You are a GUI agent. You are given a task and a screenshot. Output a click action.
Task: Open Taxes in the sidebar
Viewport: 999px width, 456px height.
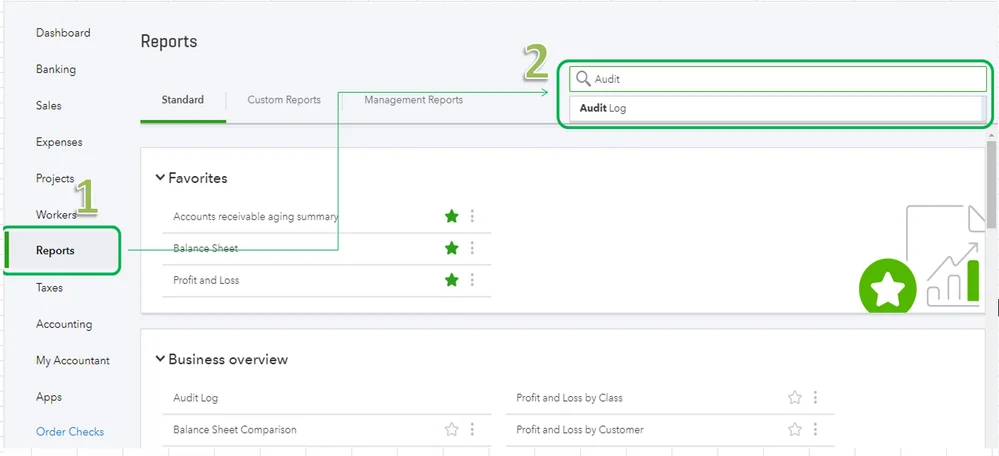[49, 288]
